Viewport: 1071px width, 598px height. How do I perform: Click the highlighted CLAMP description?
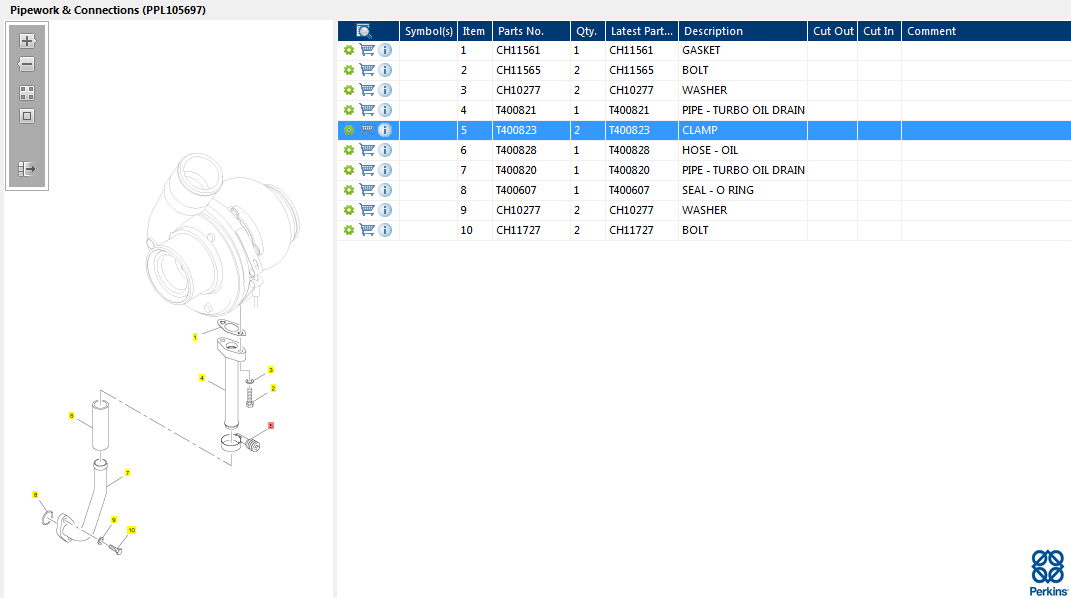pos(699,130)
